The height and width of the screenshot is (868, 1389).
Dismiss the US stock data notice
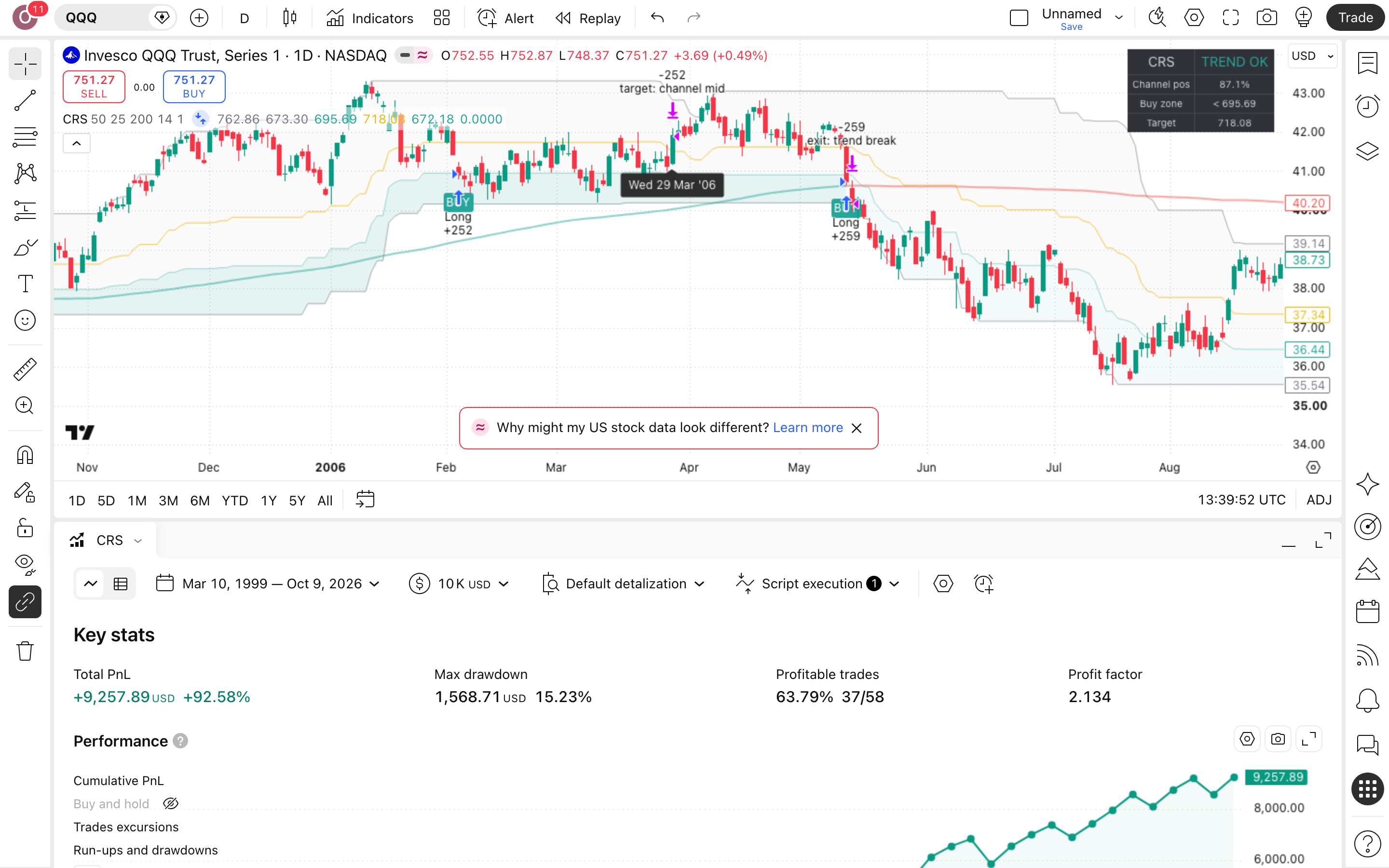point(857,428)
